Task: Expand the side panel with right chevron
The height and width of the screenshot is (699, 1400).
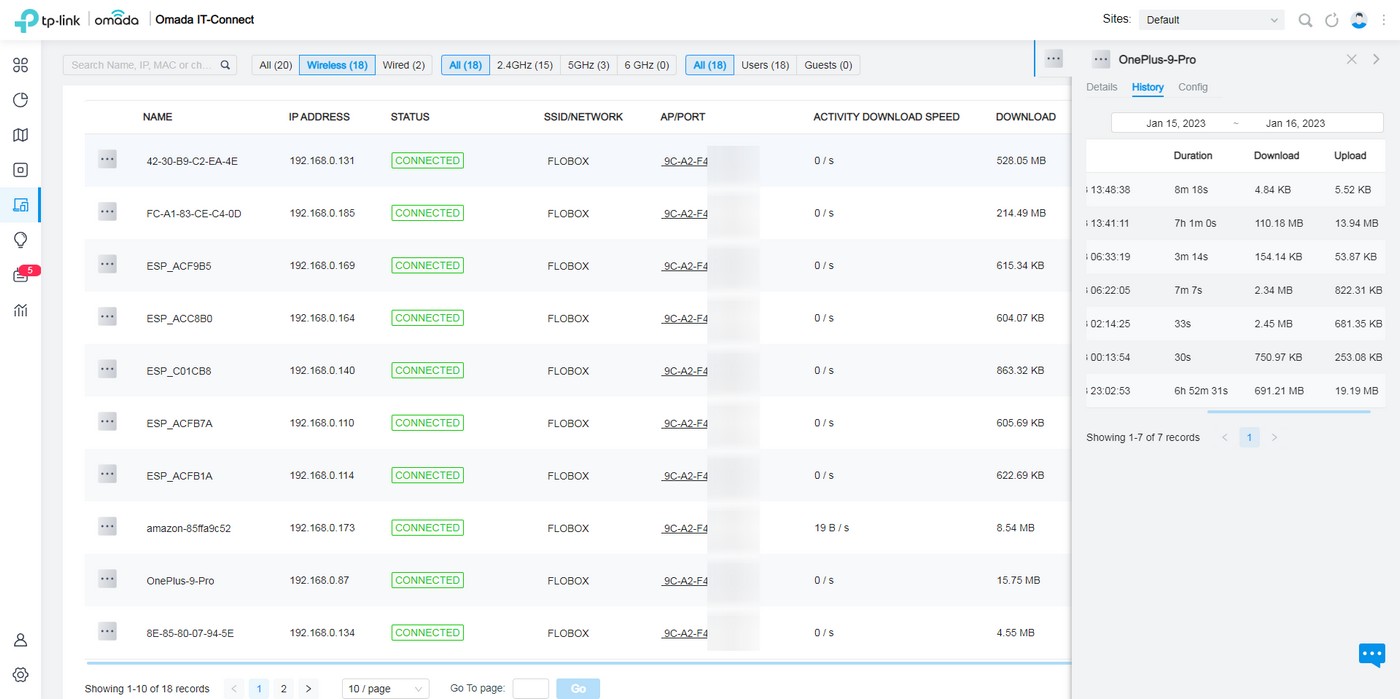Action: pos(1376,59)
